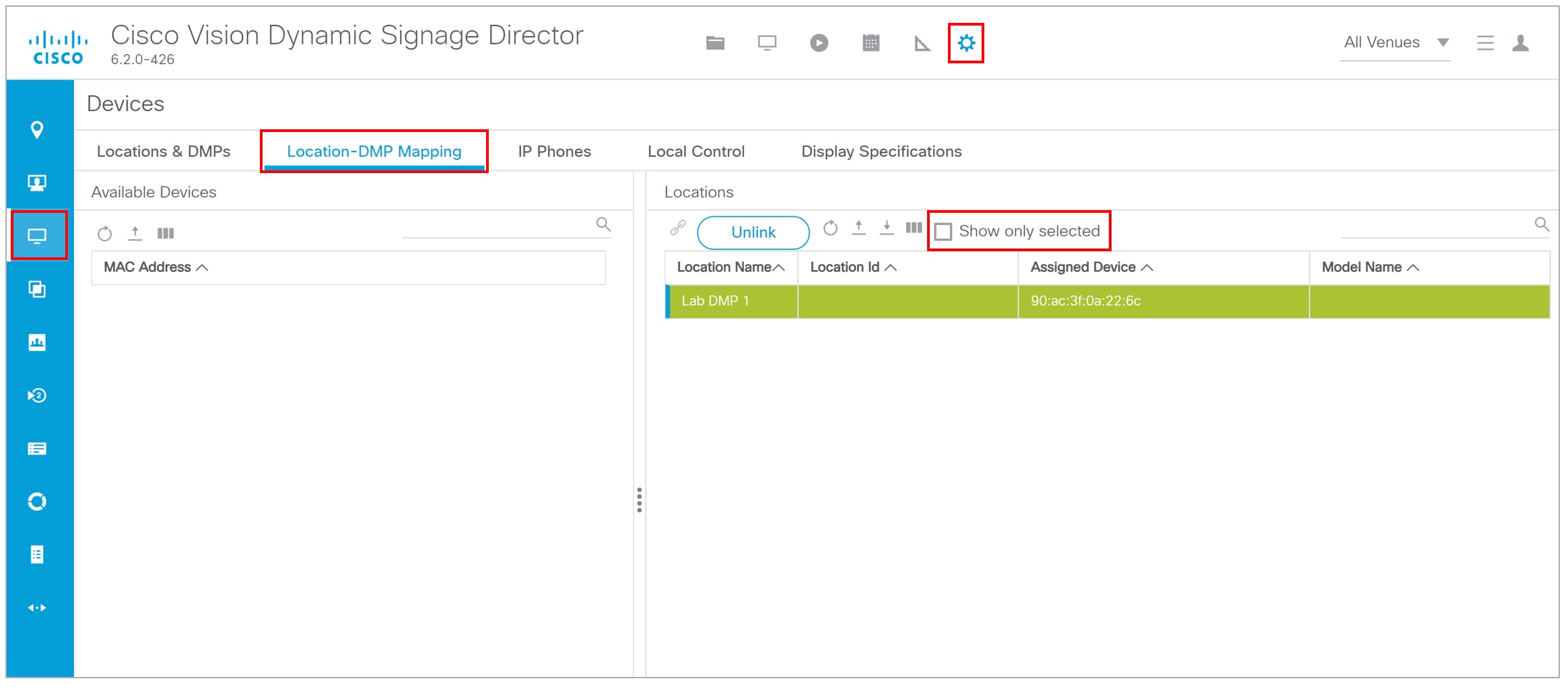
Task: Select the Lab DMP 1 row
Action: click(x=1107, y=301)
